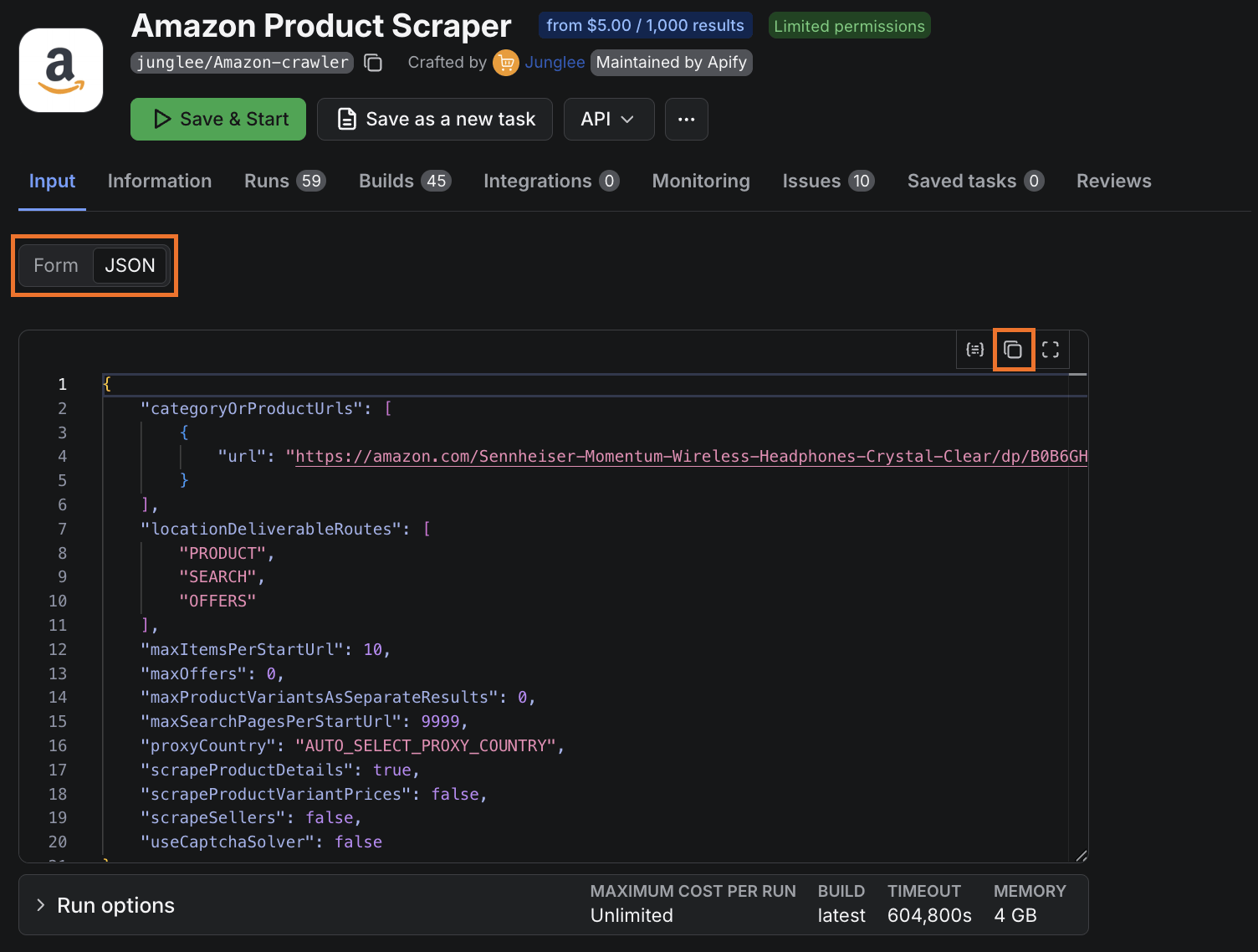
Task: Click the format JSON braces icon
Action: pos(975,350)
